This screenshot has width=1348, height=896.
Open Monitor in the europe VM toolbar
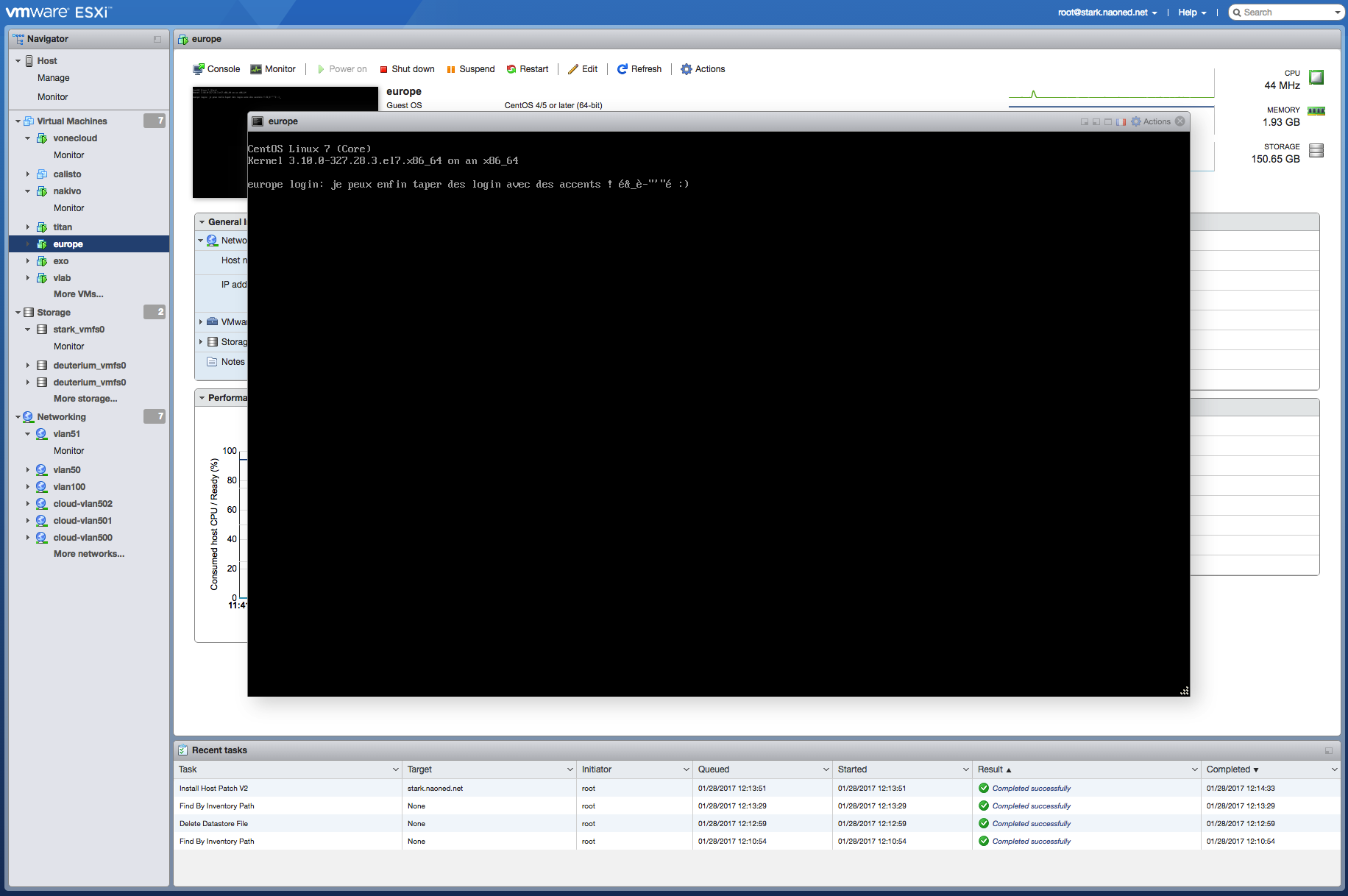(x=273, y=69)
